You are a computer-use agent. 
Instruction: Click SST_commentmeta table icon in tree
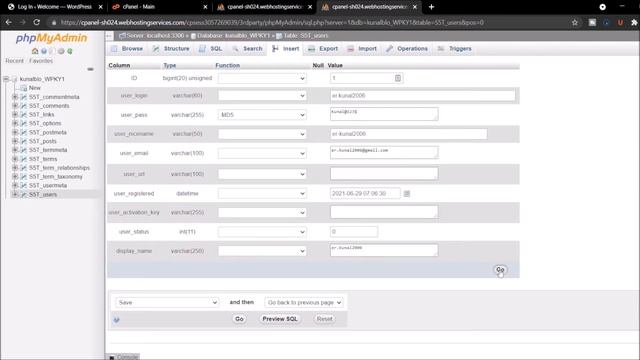24,97
